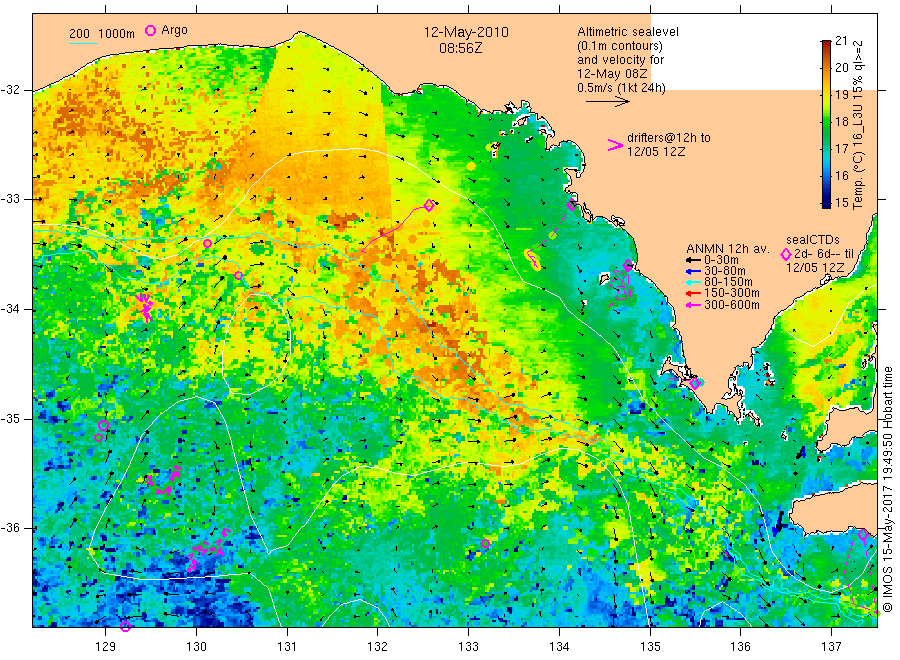Click the "08:56Z" time label

tap(461, 48)
